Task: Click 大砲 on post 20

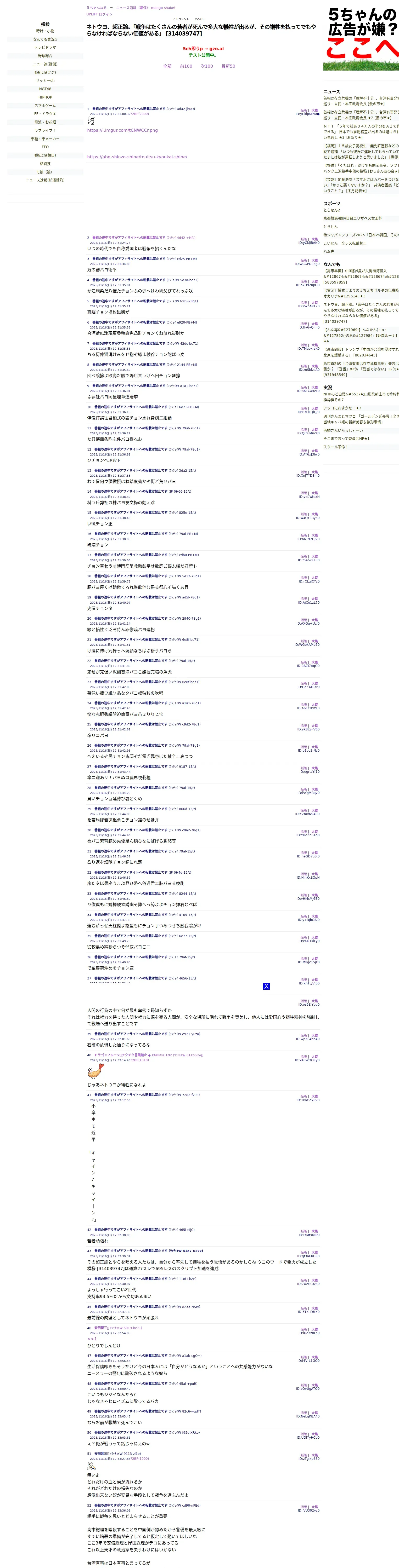Action: 315,620
